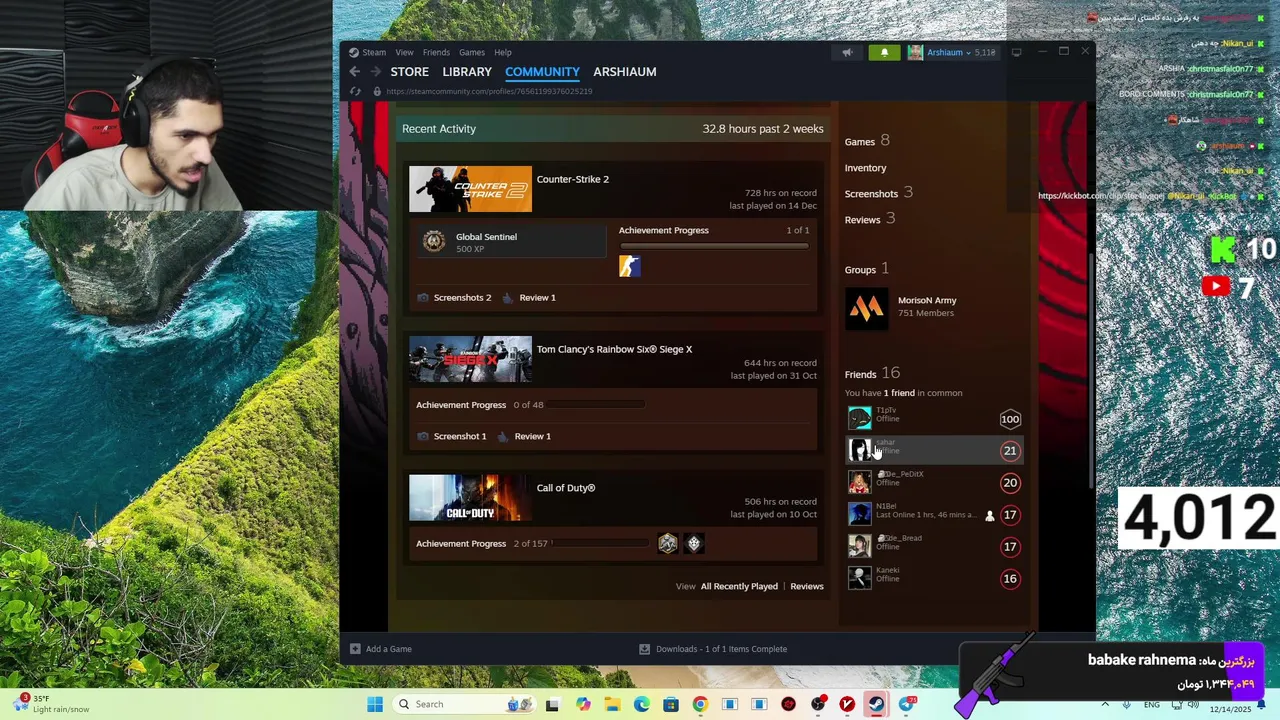
Task: Open the Games menu
Action: [472, 52]
